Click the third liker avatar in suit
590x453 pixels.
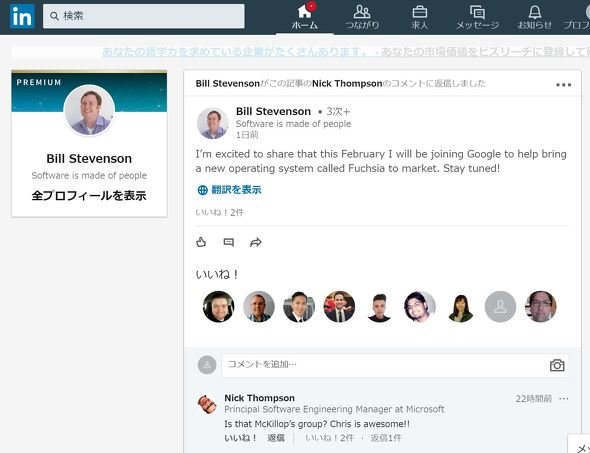299,307
